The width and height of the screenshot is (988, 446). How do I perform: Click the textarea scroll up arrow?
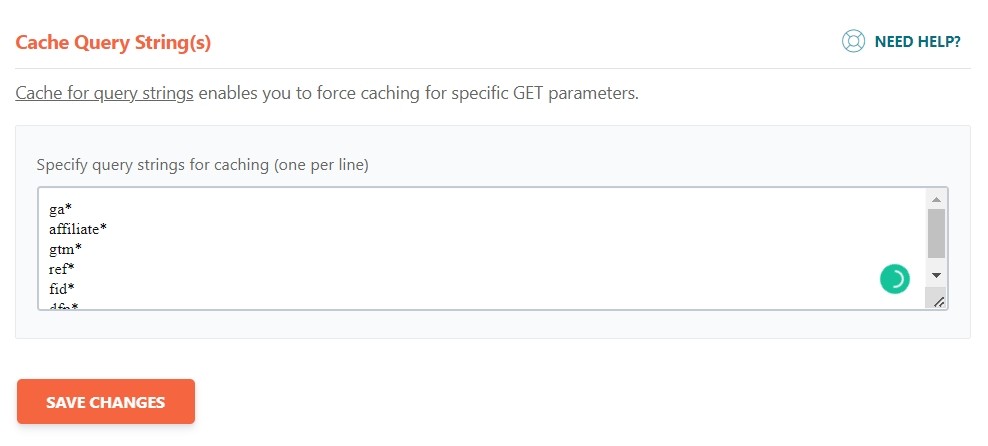pyautogui.click(x=936, y=198)
